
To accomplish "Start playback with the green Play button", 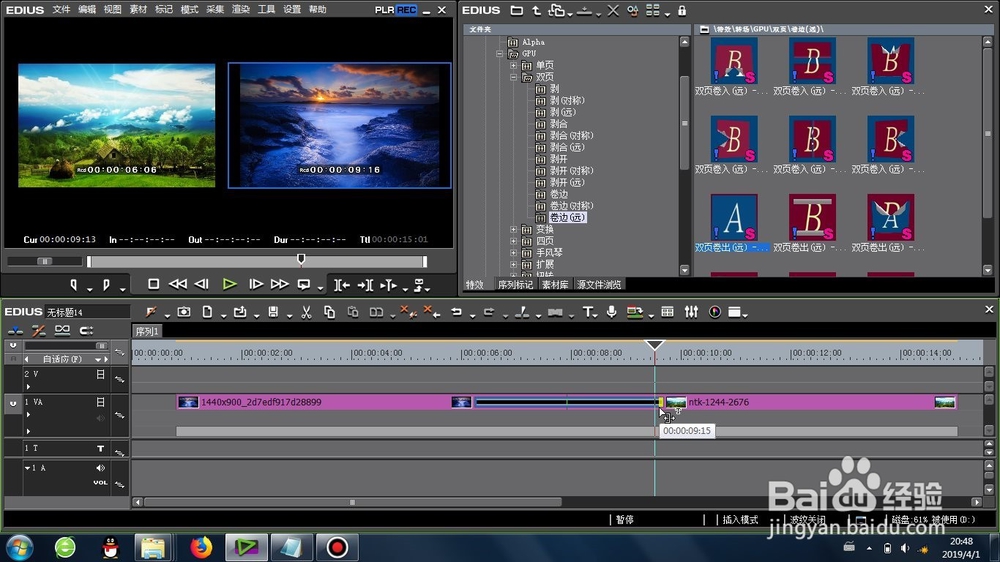I will point(230,284).
